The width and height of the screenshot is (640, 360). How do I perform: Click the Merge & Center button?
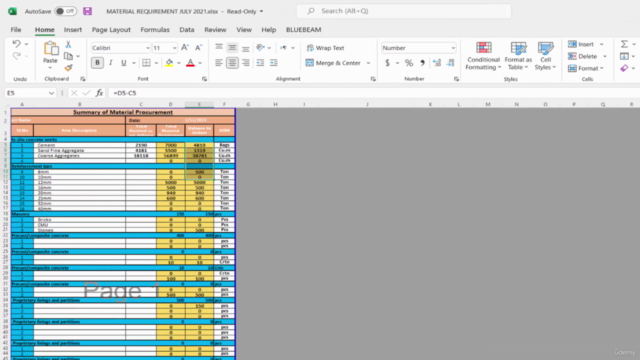333,63
